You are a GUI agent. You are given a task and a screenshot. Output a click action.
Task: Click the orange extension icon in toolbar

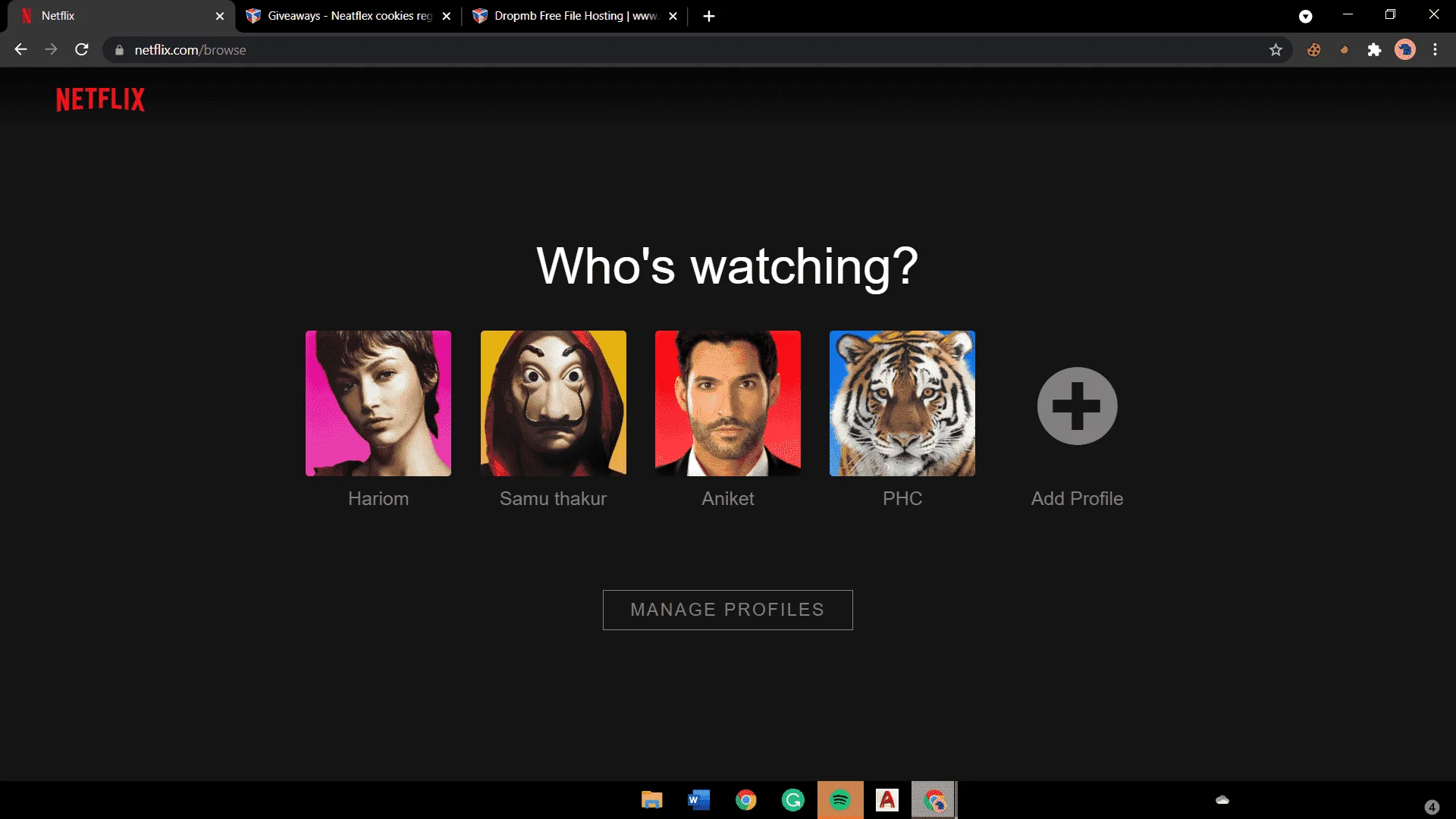[x=1345, y=50]
